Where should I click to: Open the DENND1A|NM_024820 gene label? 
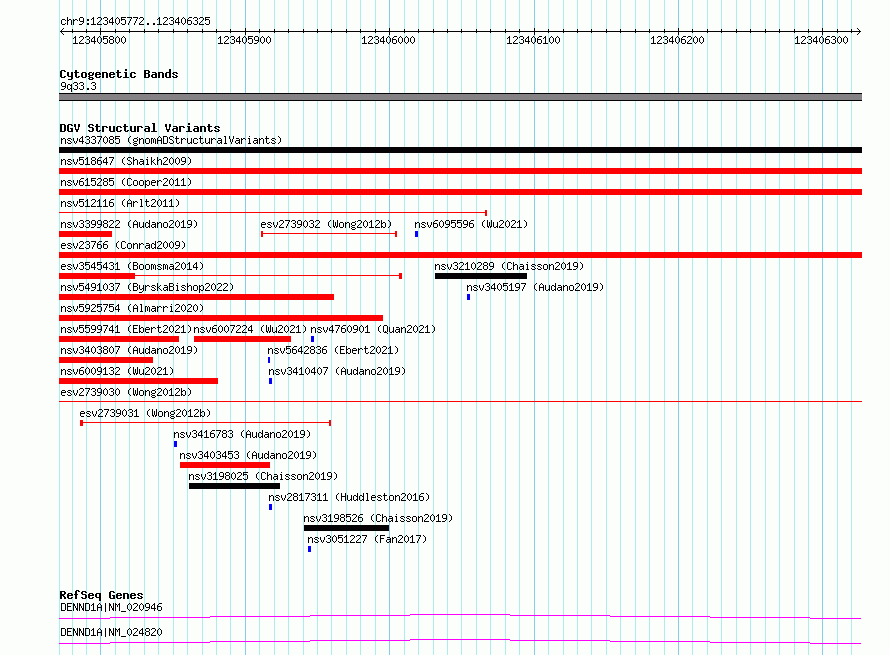[111, 632]
